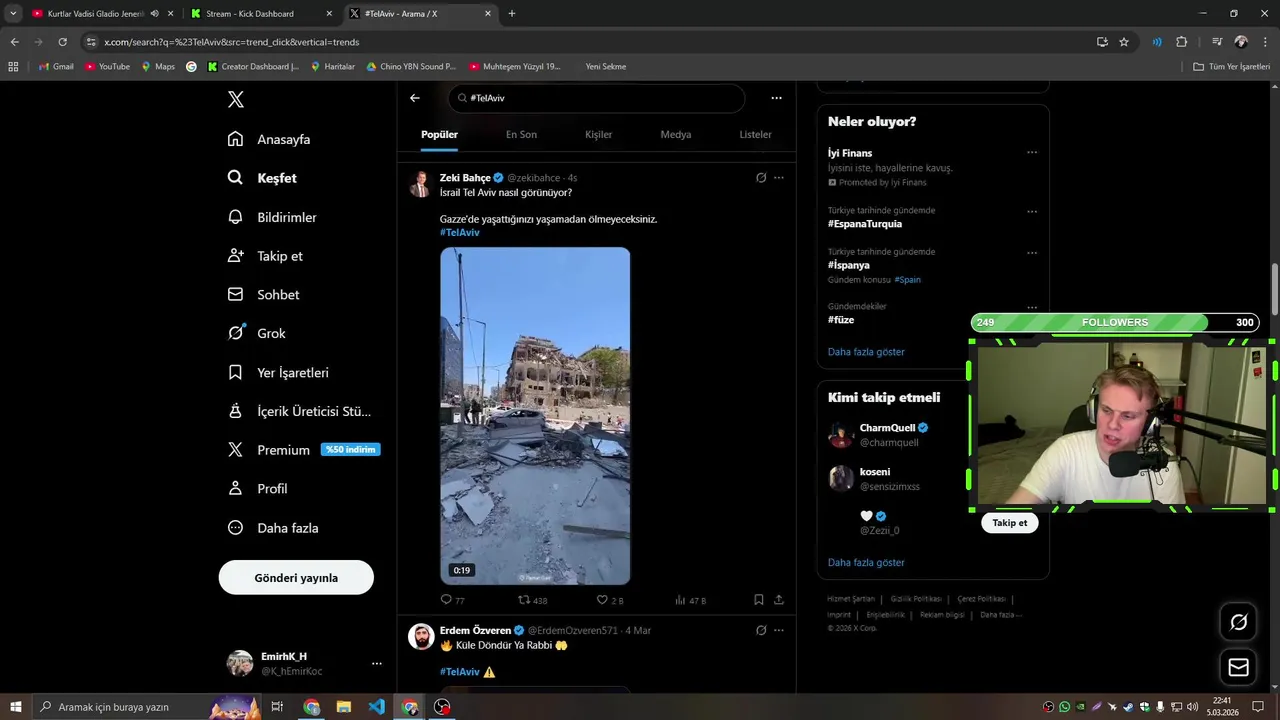Open more options on Zeki Bahçe post
1280x720 pixels.
pos(779,178)
